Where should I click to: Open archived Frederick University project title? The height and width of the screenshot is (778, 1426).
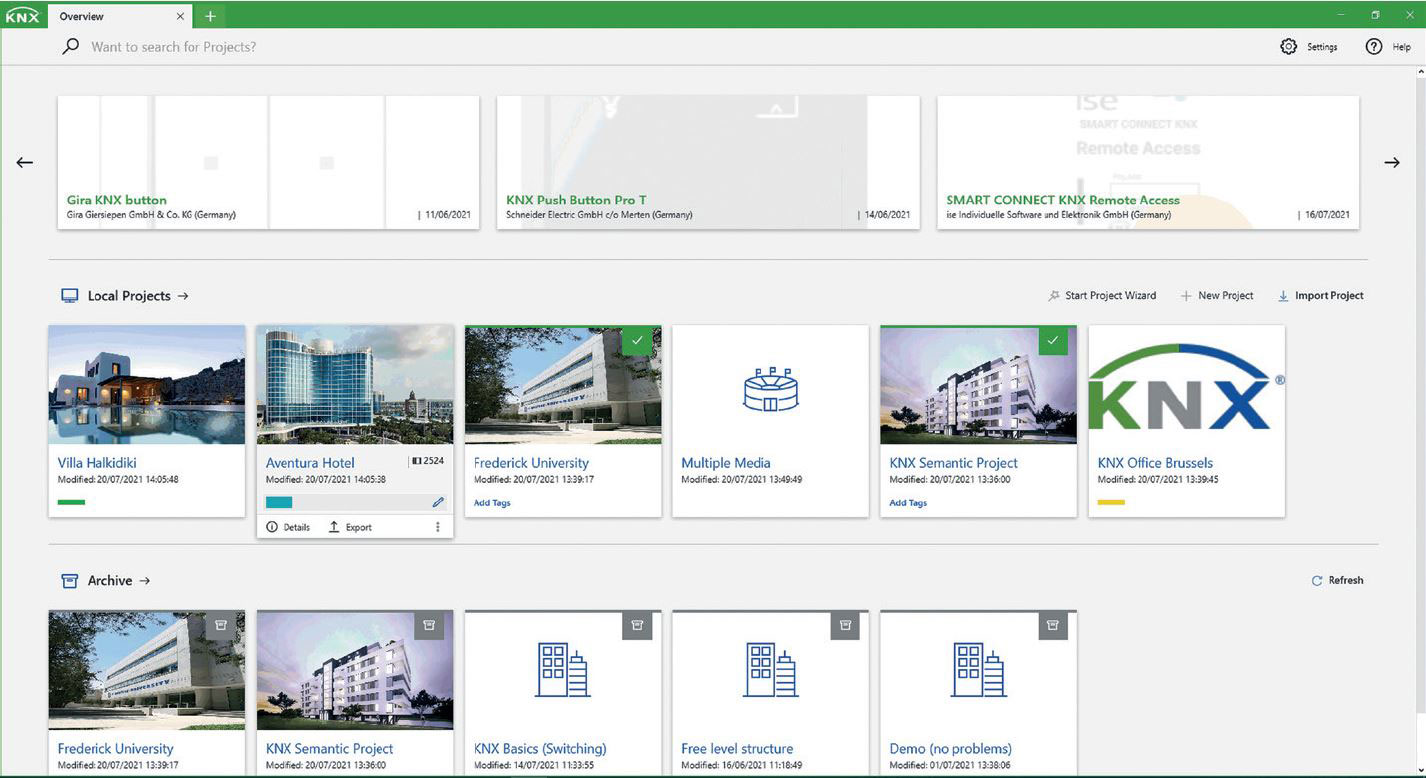116,749
